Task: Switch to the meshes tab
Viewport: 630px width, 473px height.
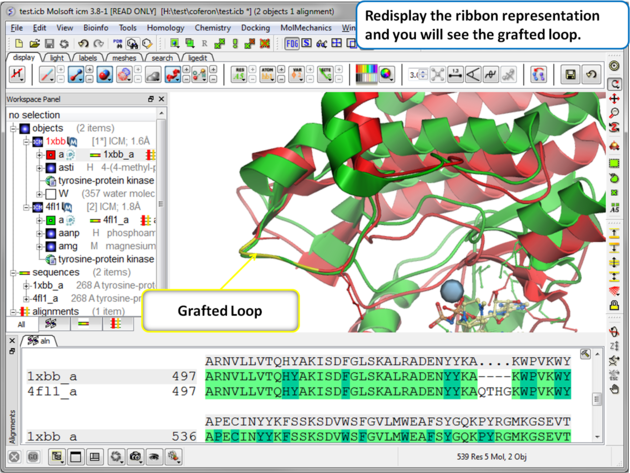Action: click(x=124, y=58)
